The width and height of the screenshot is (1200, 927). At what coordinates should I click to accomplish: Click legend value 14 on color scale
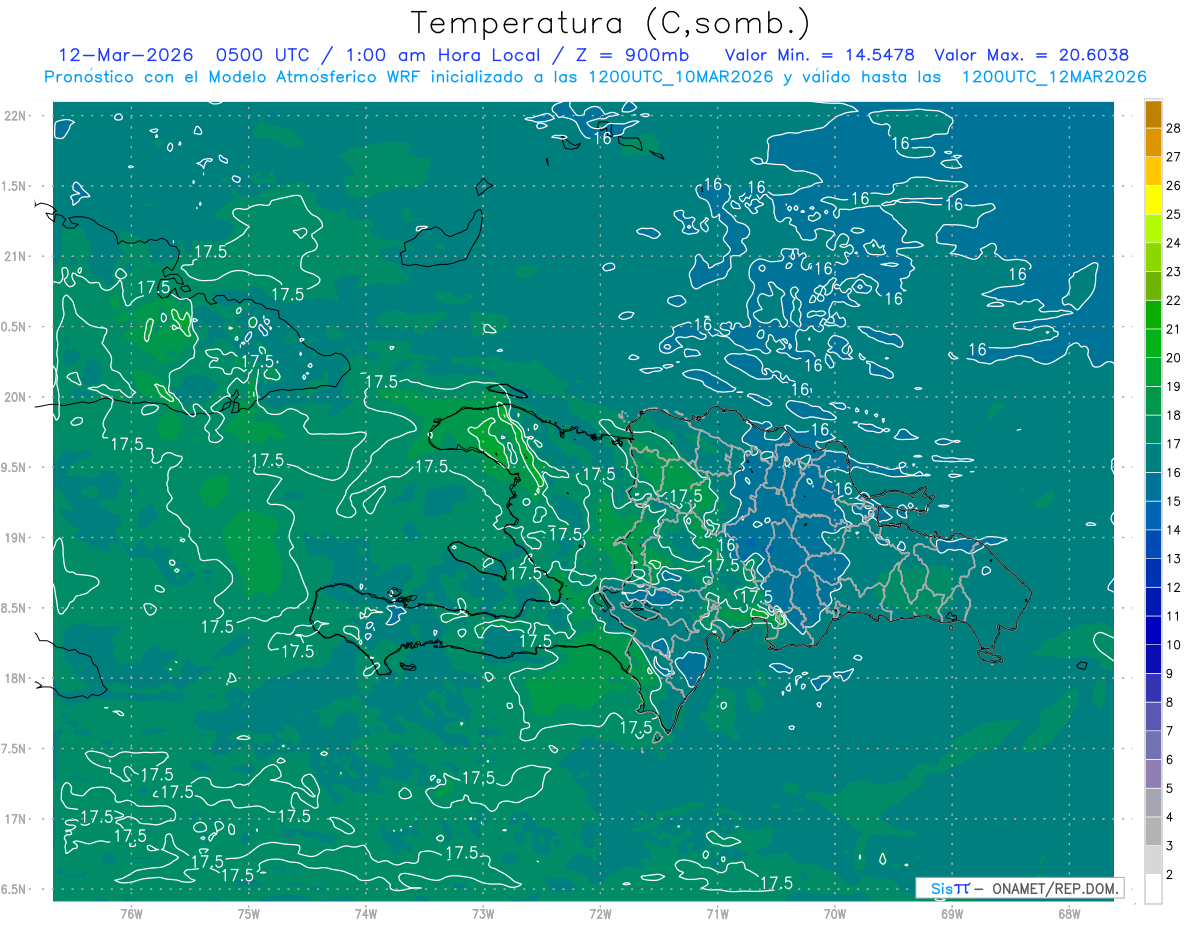pos(1174,530)
